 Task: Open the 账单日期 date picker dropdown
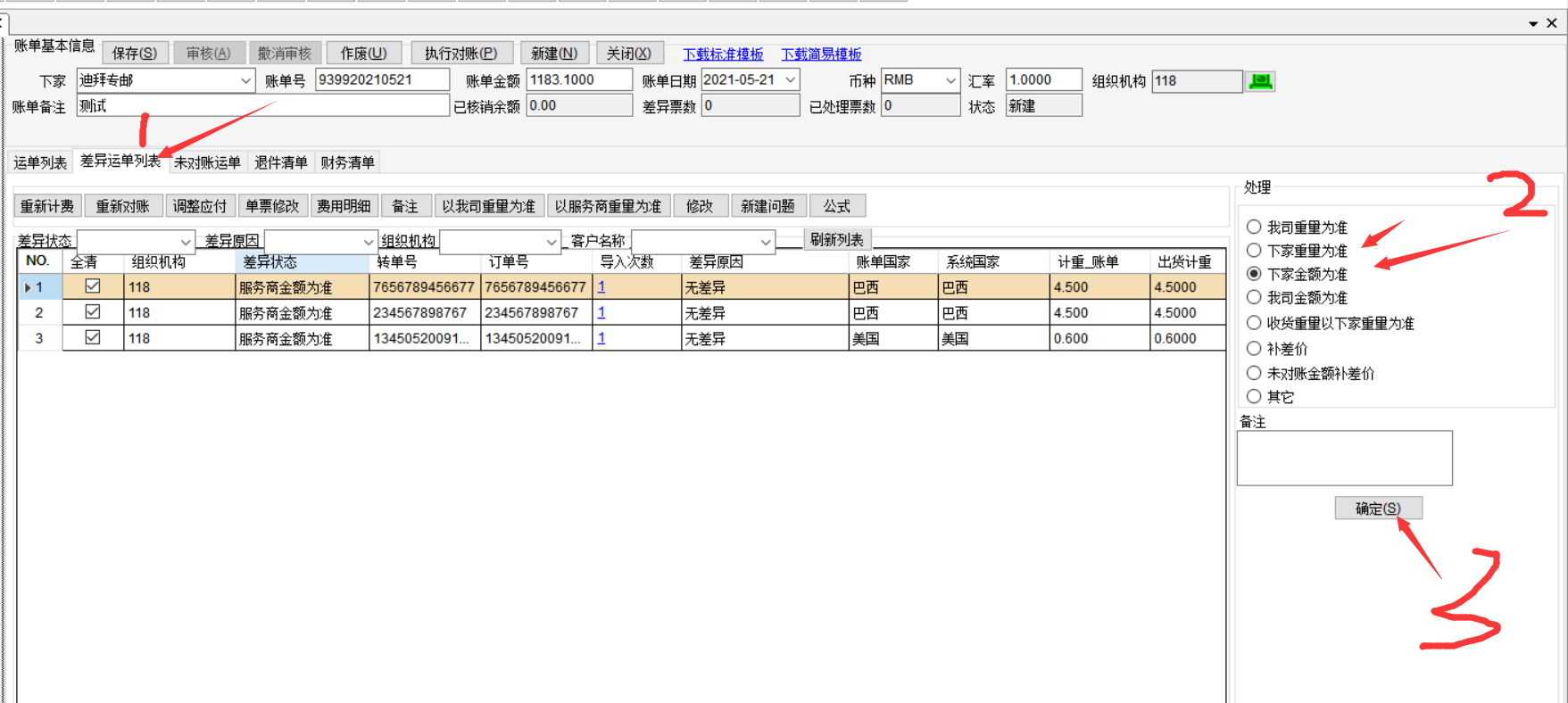coord(790,80)
